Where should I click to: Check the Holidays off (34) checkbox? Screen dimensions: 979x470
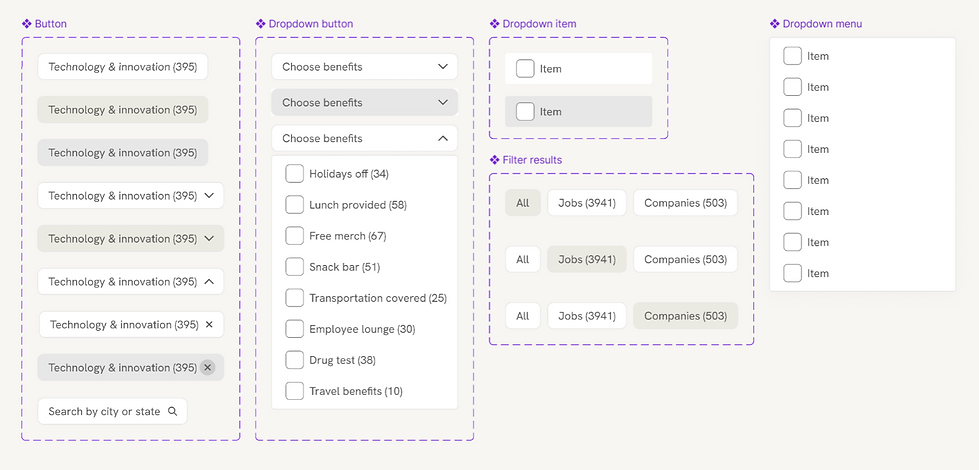pos(294,174)
